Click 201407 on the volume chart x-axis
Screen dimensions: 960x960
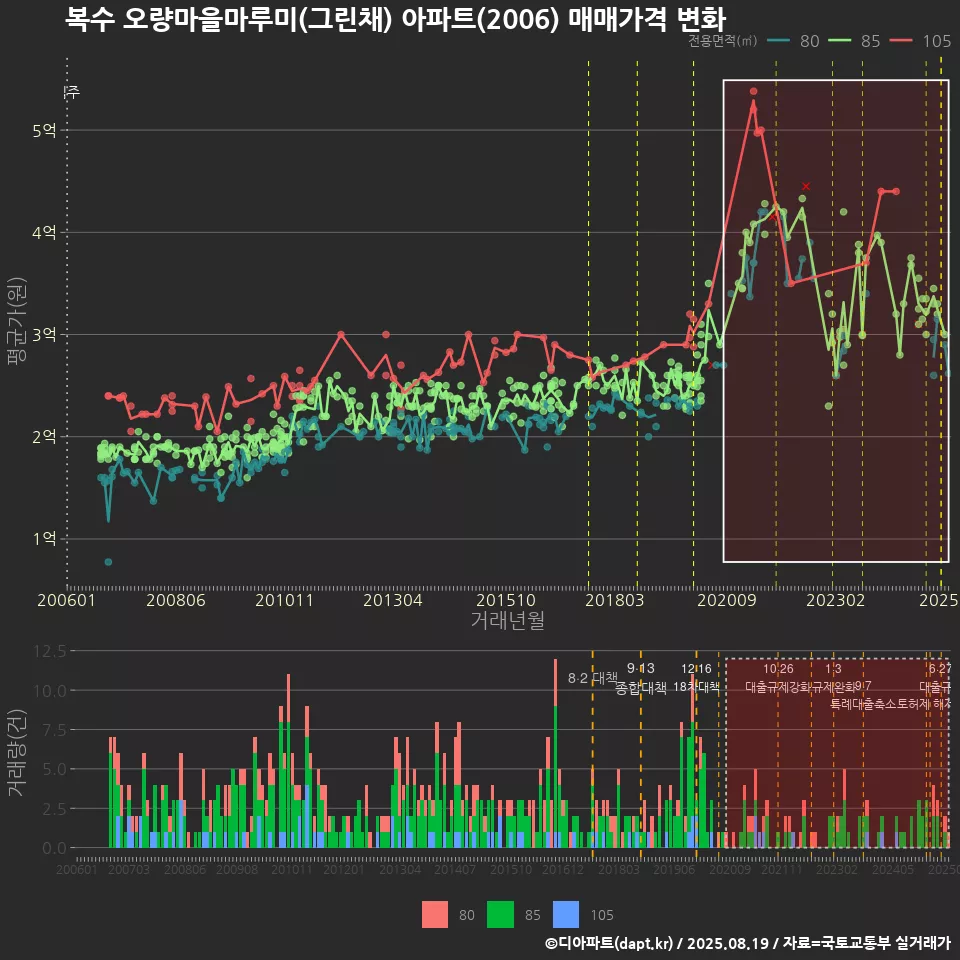[455, 869]
